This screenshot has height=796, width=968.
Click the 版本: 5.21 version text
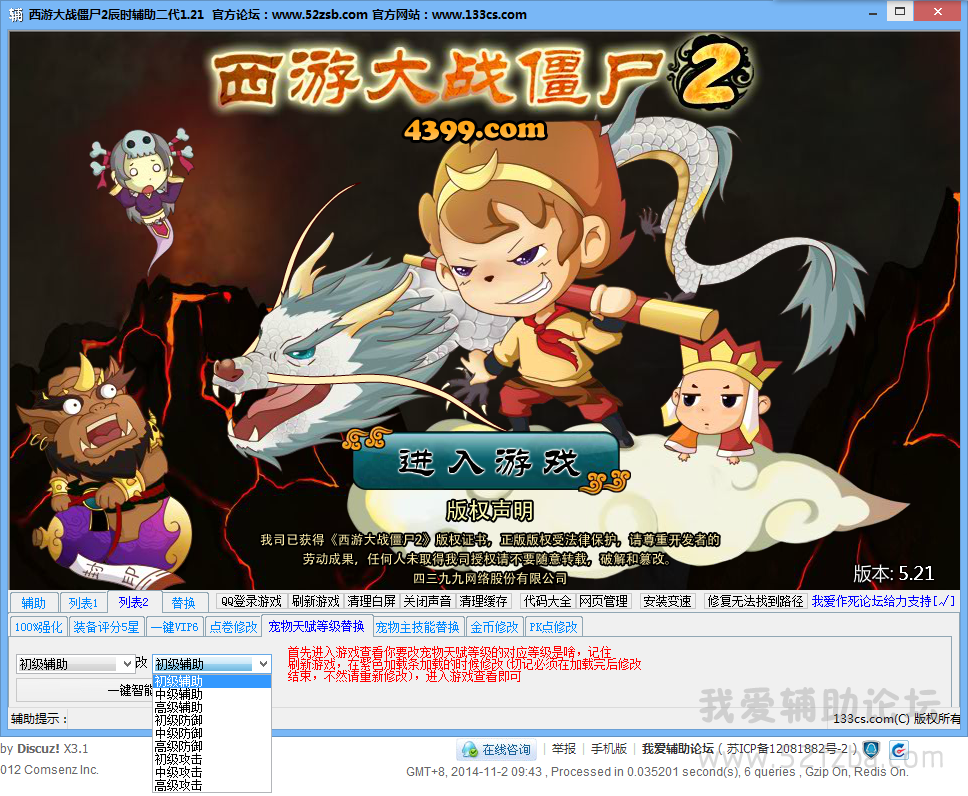(x=893, y=574)
